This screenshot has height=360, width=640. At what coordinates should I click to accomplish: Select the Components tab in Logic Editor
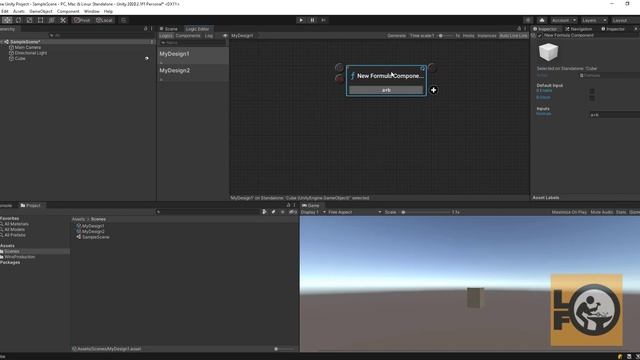point(188,36)
